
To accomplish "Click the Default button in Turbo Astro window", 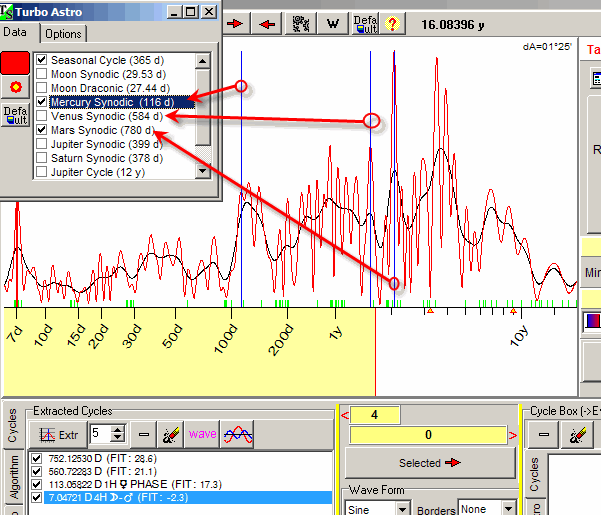I will [x=15, y=115].
